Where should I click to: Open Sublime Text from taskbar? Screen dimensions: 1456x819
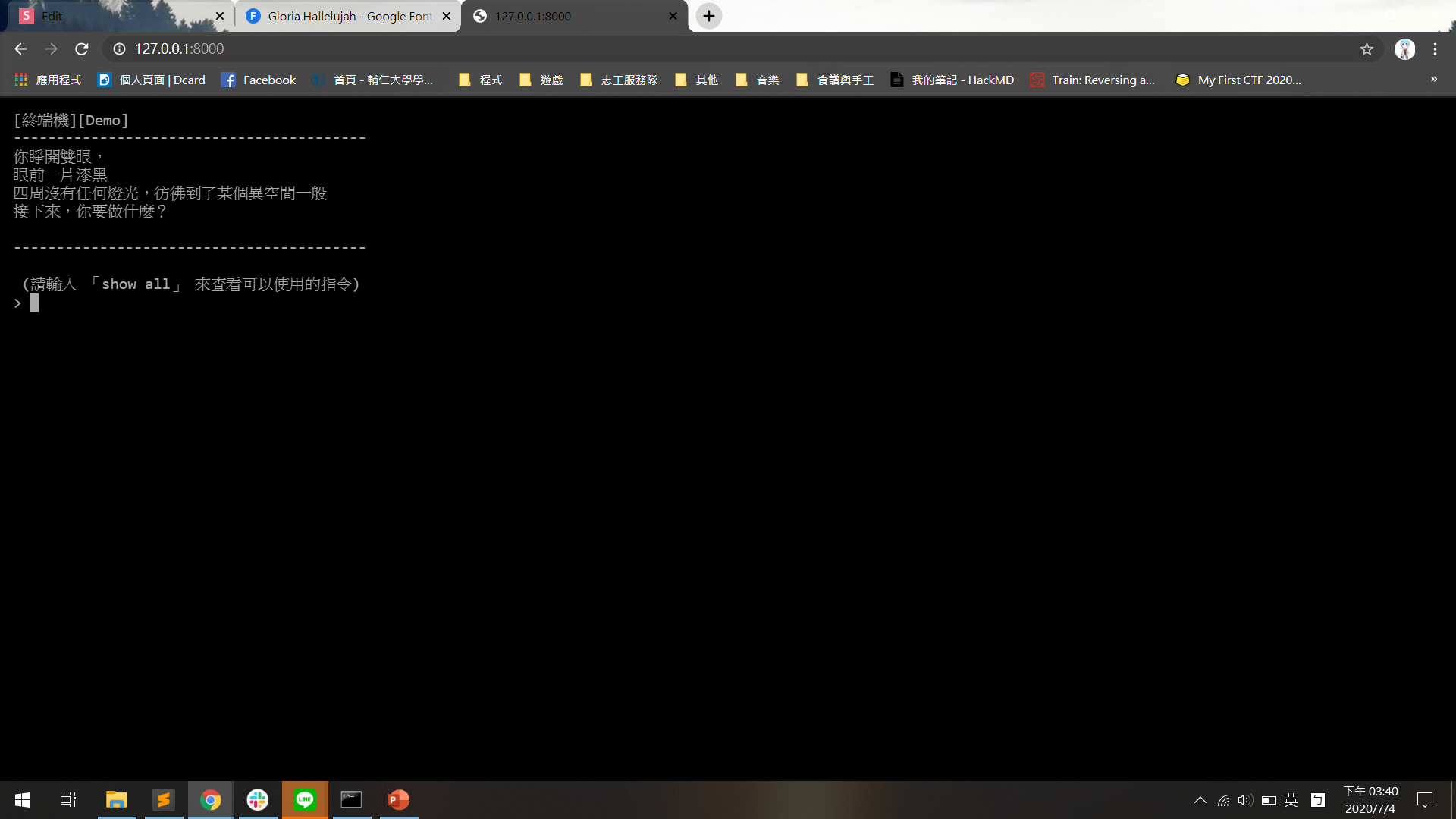point(163,800)
